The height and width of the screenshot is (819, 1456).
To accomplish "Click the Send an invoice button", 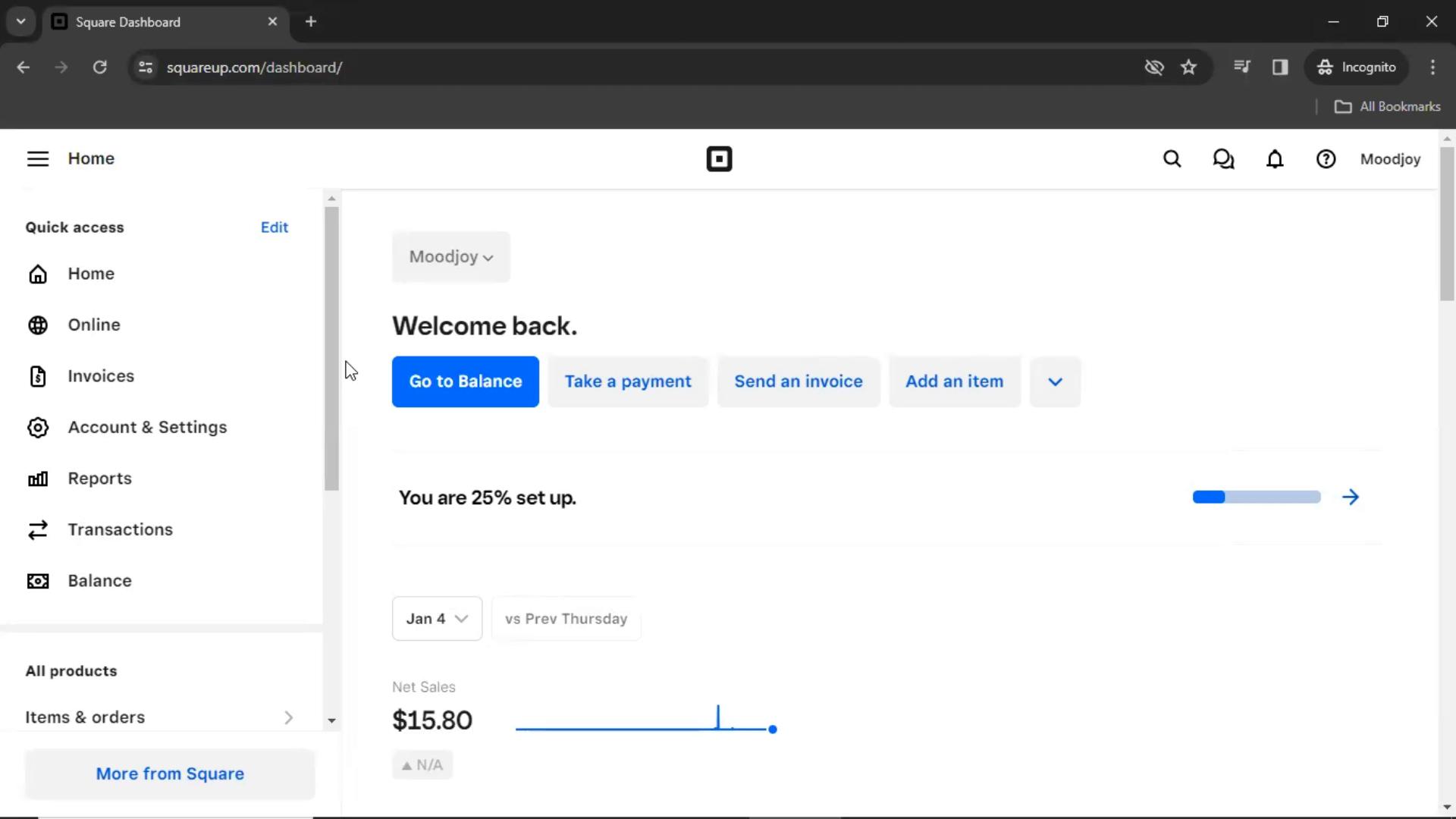I will click(798, 381).
